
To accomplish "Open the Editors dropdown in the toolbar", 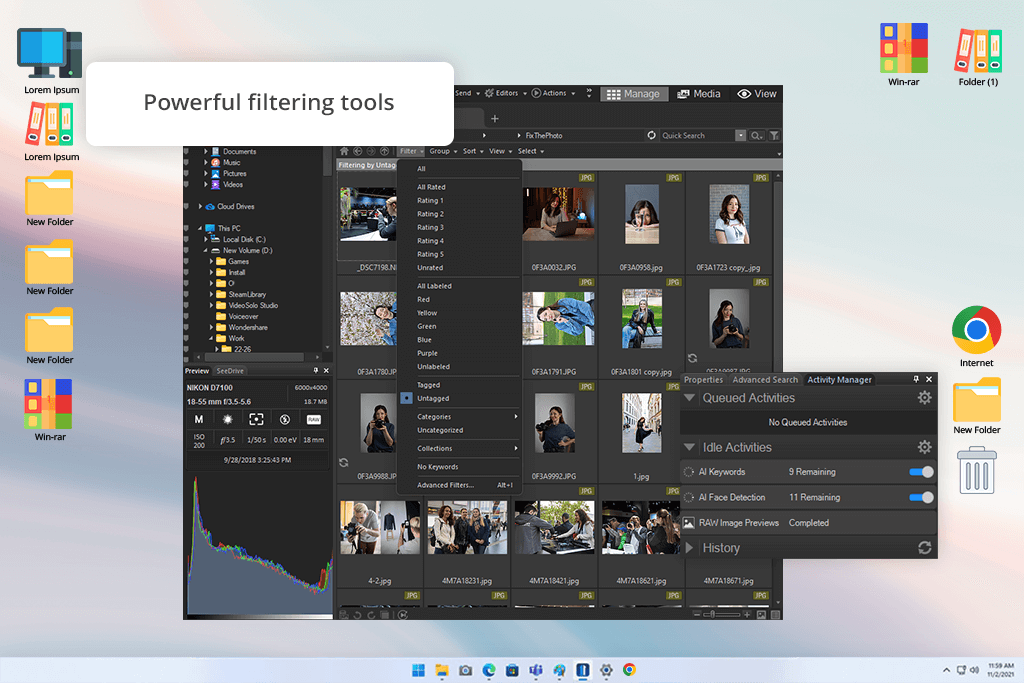I will coord(504,93).
